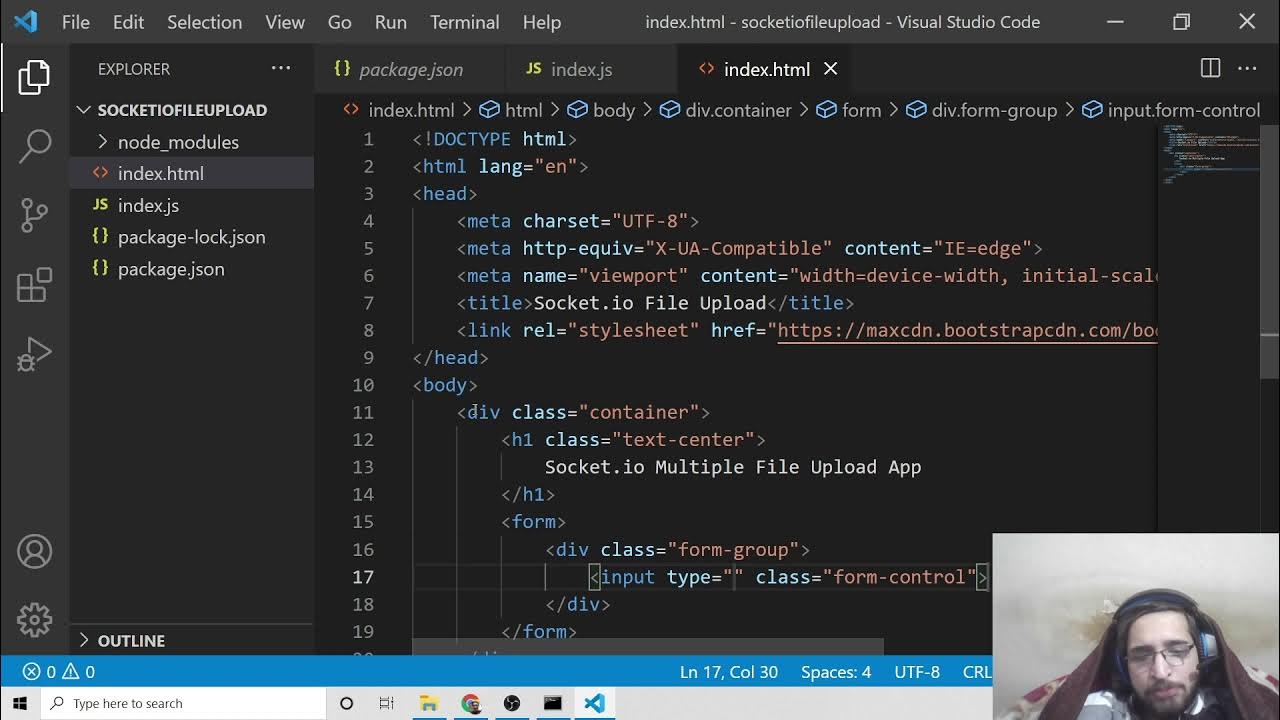The height and width of the screenshot is (720, 1280).
Task: Open the Manage gear settings
Action: pyautogui.click(x=34, y=619)
